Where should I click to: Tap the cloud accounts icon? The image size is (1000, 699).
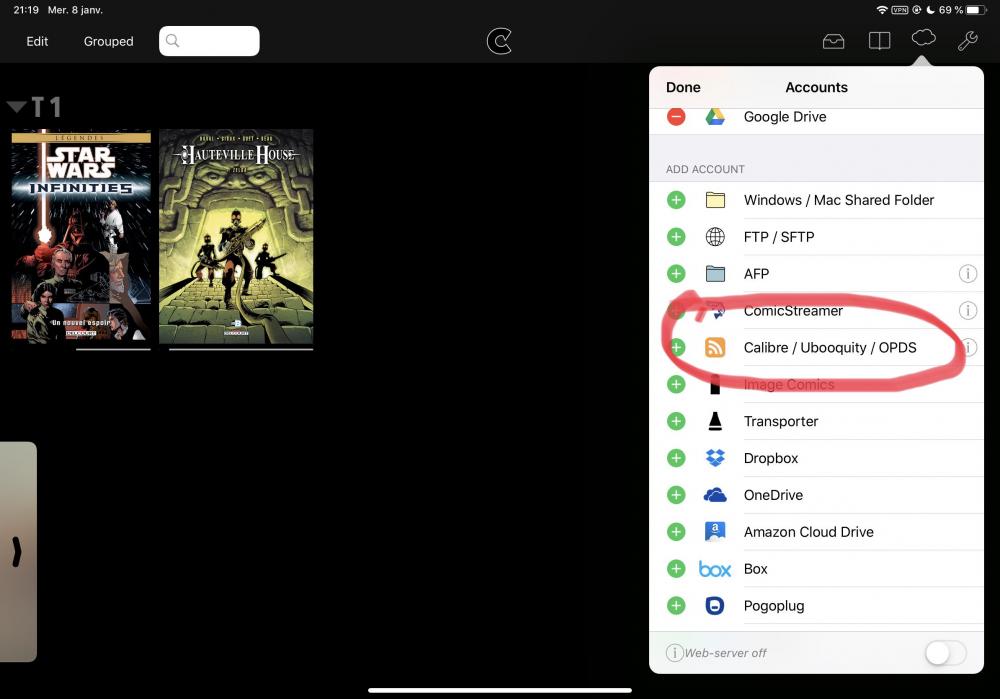[x=923, y=38]
